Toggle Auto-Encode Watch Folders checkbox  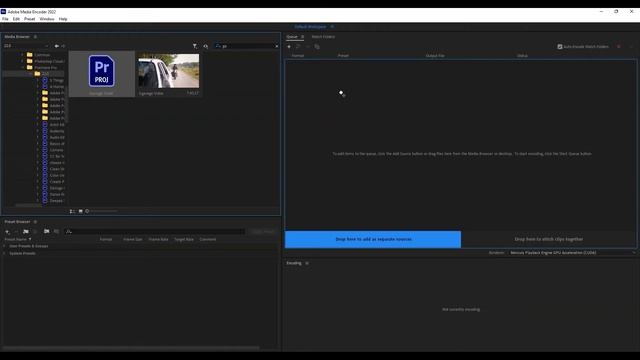pyautogui.click(x=560, y=47)
